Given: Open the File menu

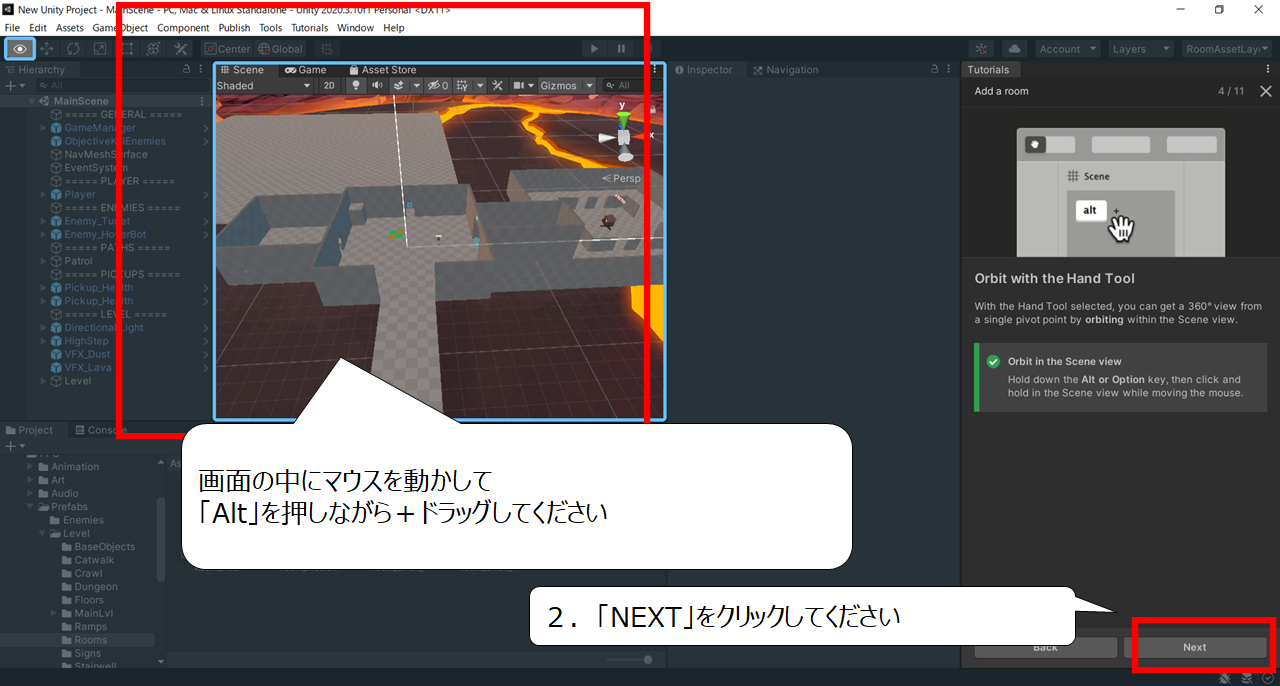Looking at the screenshot, I should pyautogui.click(x=12, y=28).
